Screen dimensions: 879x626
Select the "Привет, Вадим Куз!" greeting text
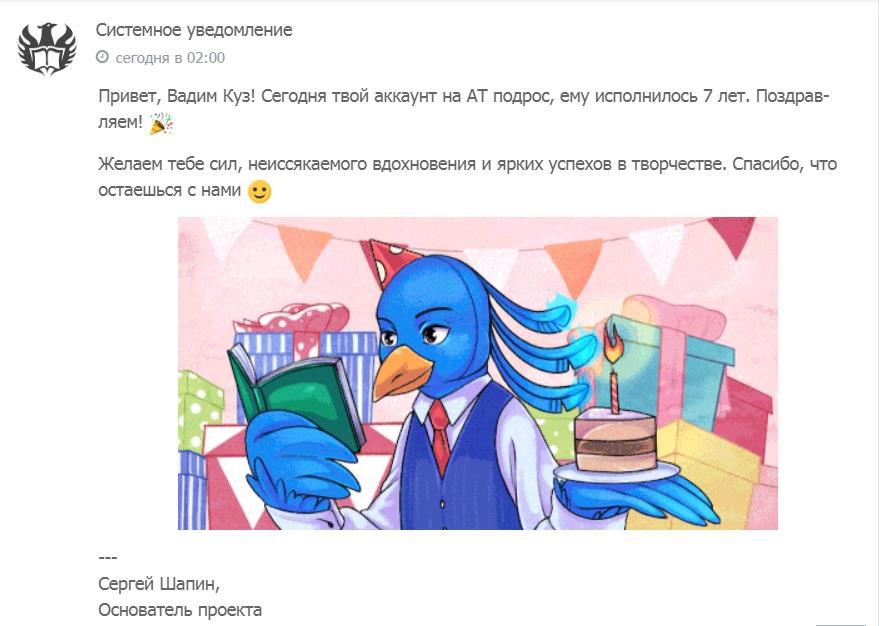click(177, 96)
